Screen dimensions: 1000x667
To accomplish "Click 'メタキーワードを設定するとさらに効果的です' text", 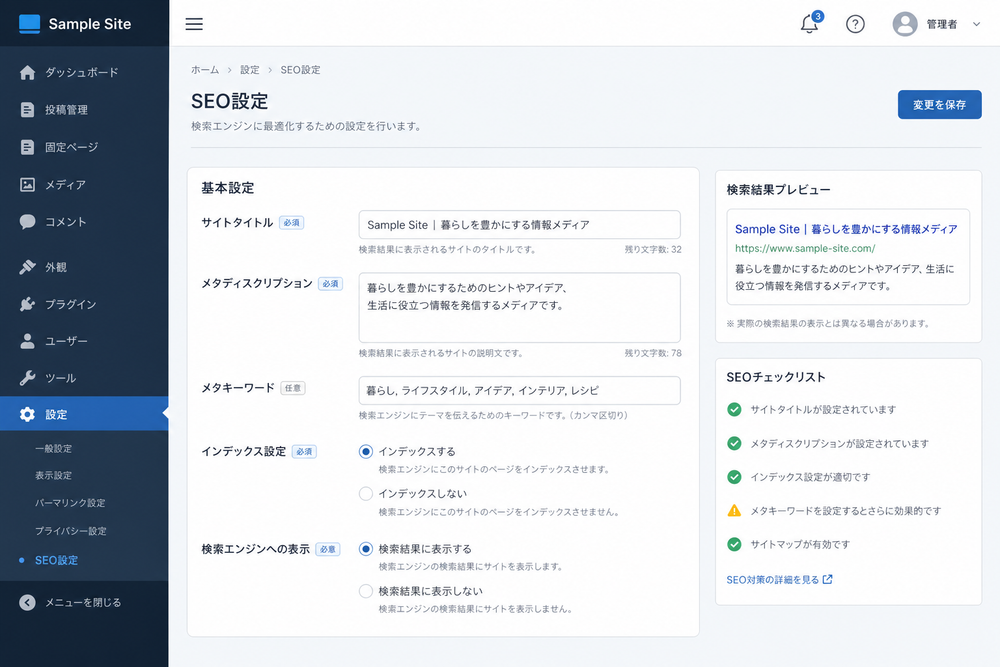I will pyautogui.click(x=846, y=511).
